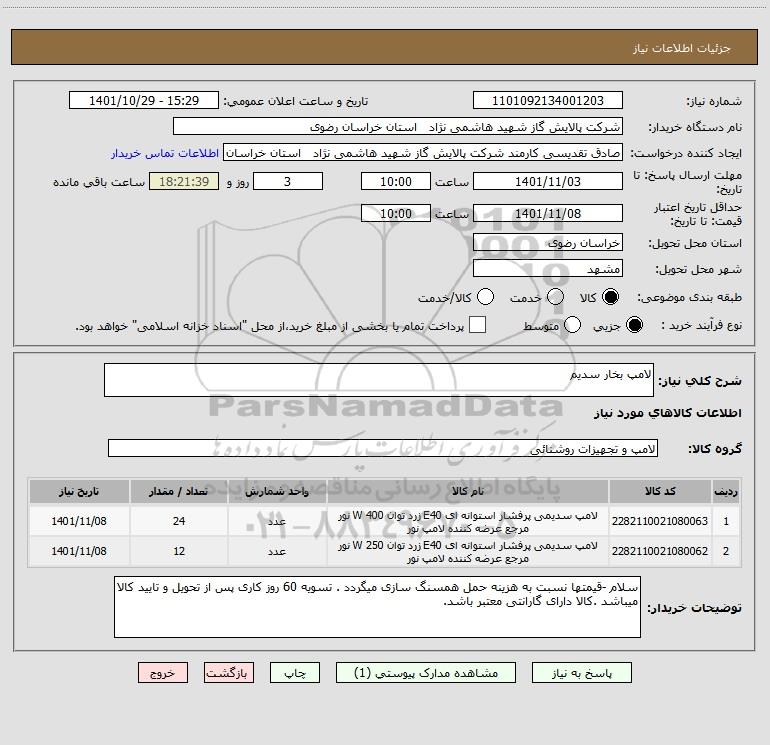The height and width of the screenshot is (745, 770).
Task: Click the request creator field صادق تقدیسی
Action: point(423,153)
